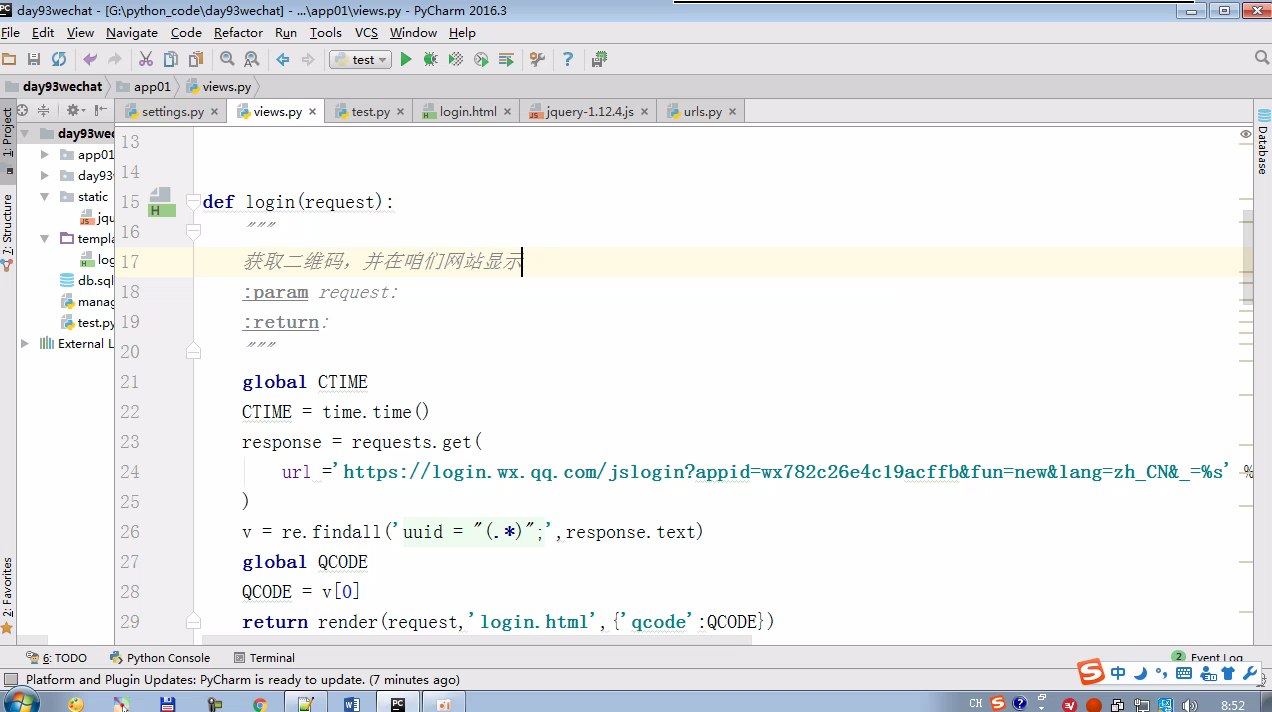
Task: Navigate back with the blue left arrow
Action: click(x=283, y=60)
